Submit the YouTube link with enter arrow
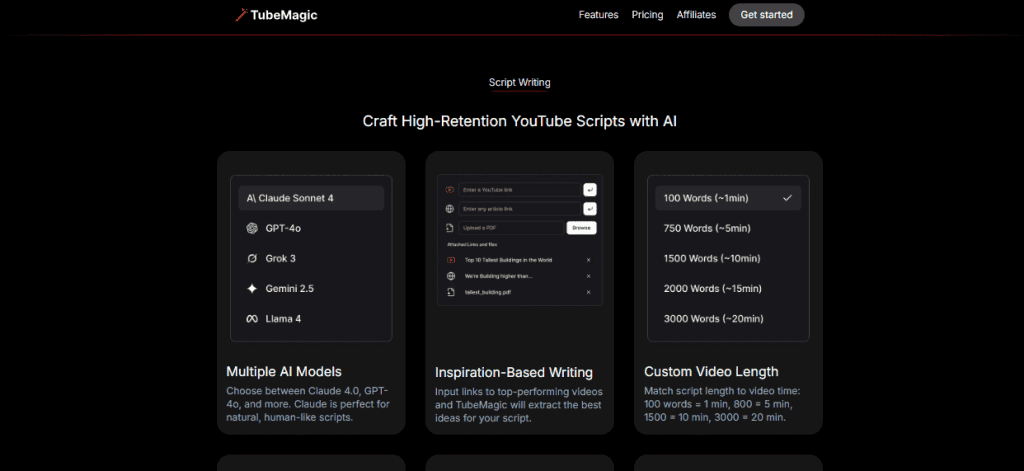Image resolution: width=1024 pixels, height=471 pixels. pyautogui.click(x=590, y=190)
